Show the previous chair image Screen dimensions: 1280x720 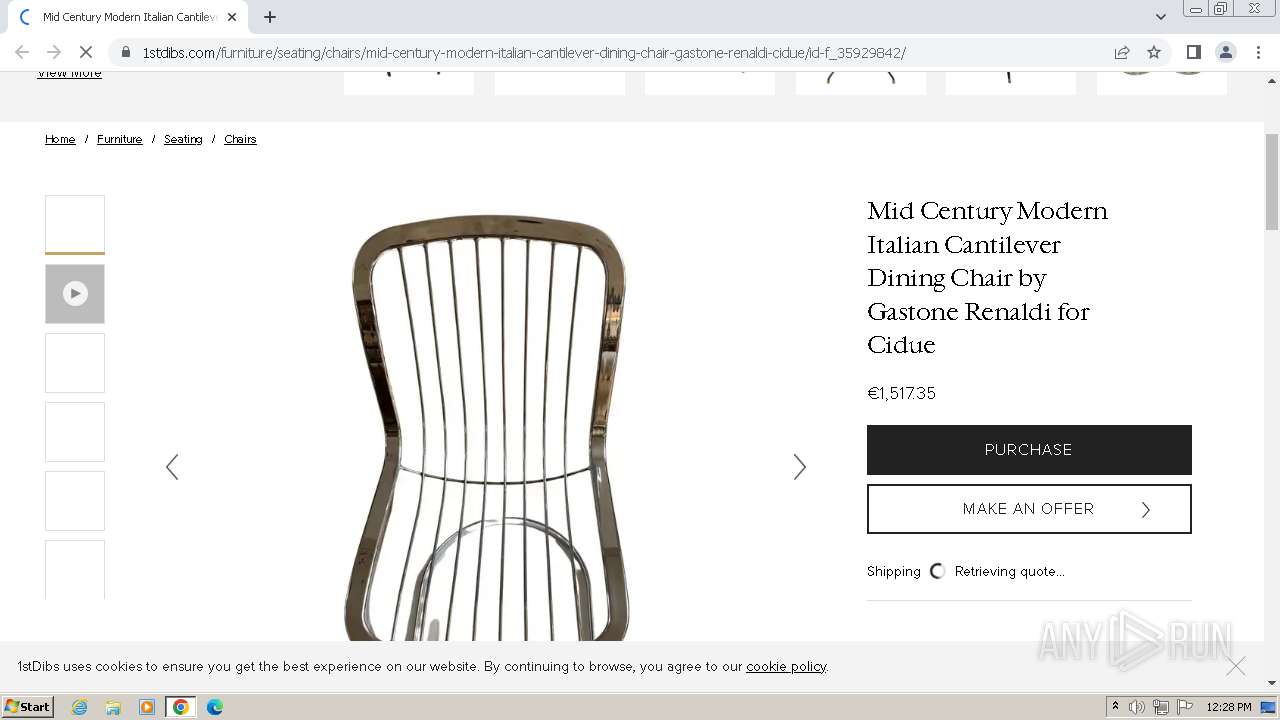172,467
